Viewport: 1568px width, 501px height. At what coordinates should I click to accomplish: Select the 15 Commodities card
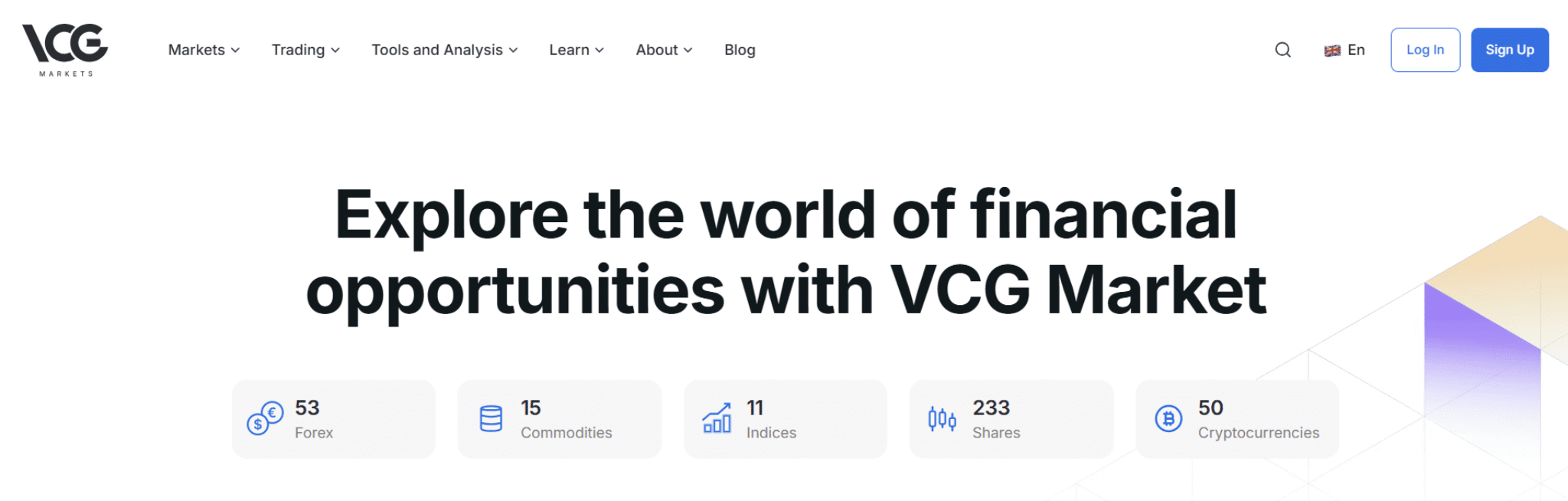coord(559,419)
